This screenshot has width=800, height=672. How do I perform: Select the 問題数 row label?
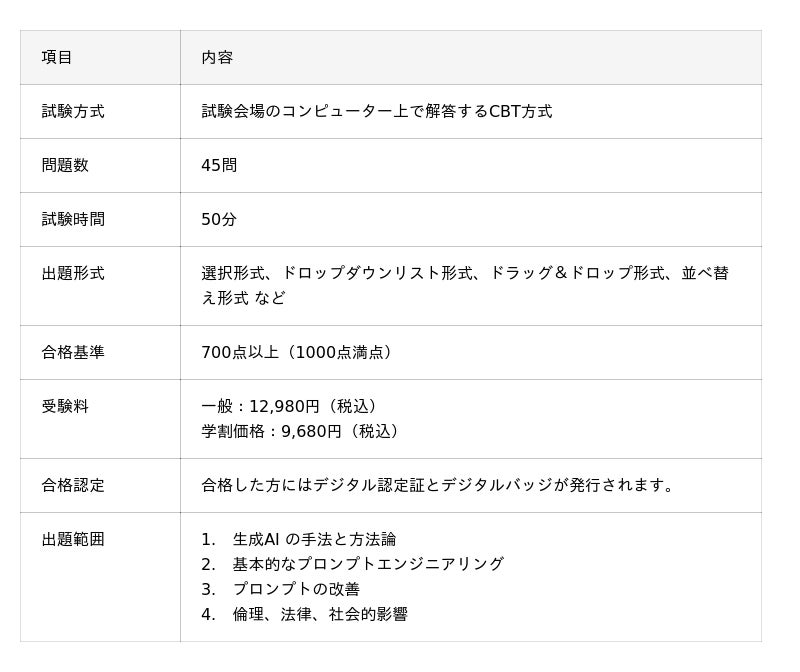65,165
